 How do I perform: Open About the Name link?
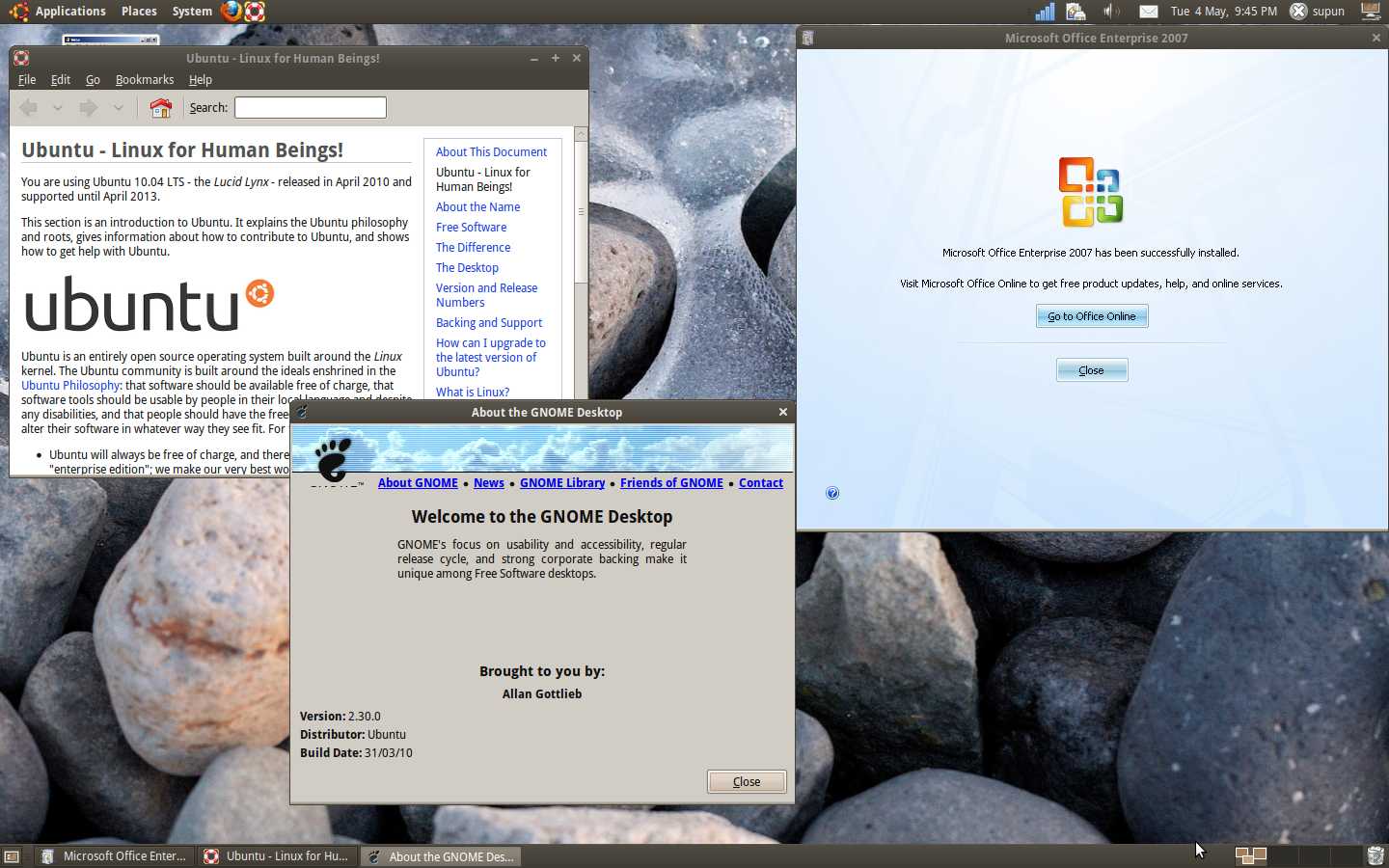tap(477, 207)
